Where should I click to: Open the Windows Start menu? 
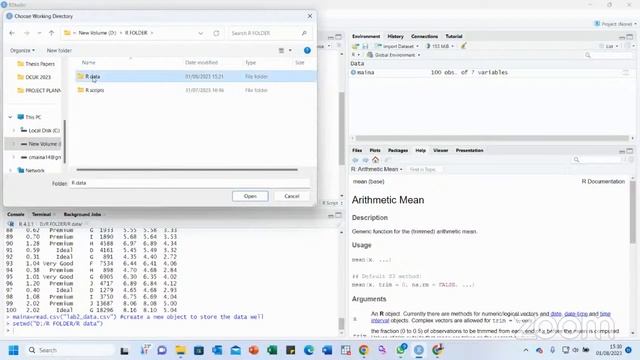point(13,350)
